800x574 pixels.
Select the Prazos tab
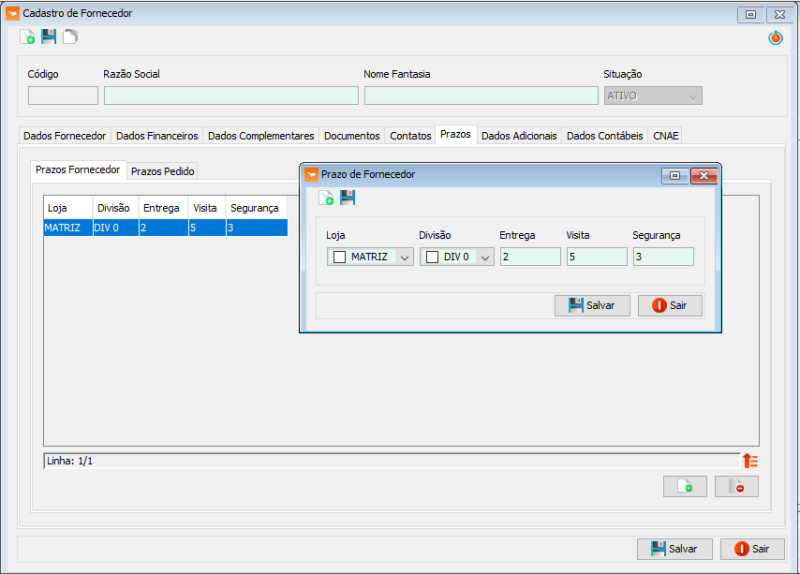coord(456,135)
